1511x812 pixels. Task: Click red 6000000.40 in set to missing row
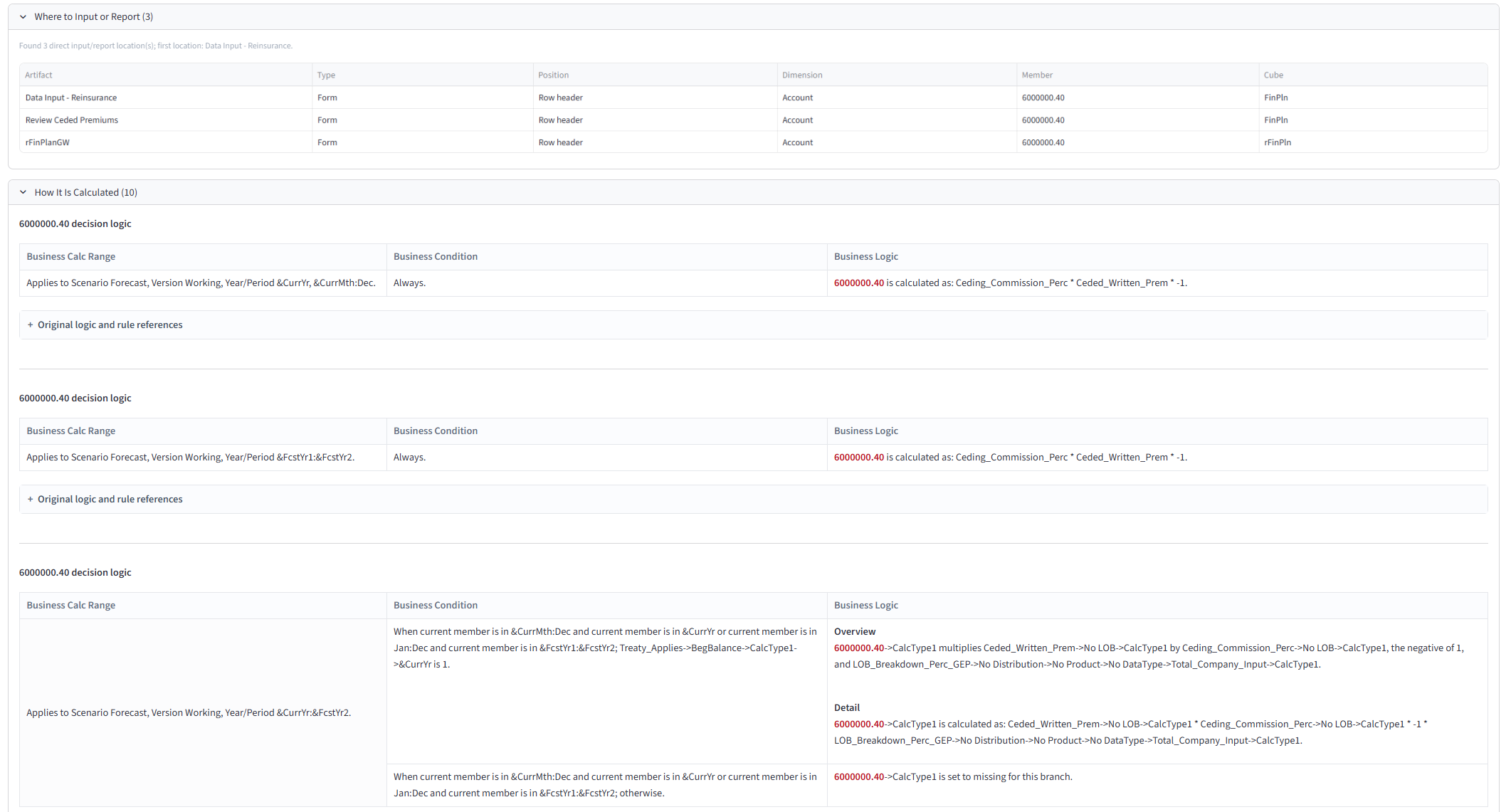click(859, 776)
